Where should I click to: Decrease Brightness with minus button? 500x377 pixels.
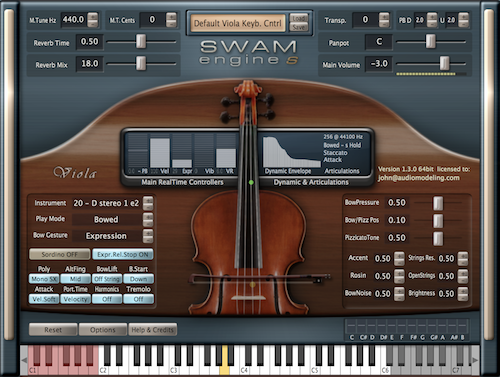[463, 297]
